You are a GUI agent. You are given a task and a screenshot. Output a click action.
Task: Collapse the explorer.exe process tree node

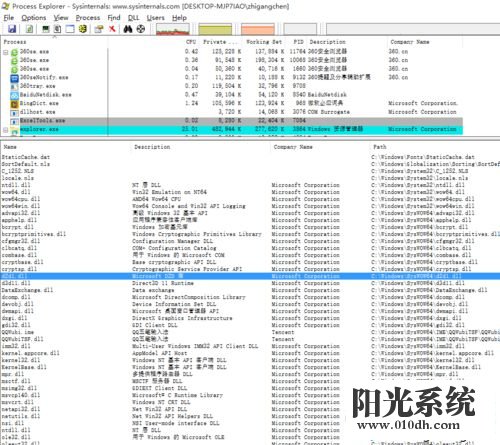tap(6, 130)
